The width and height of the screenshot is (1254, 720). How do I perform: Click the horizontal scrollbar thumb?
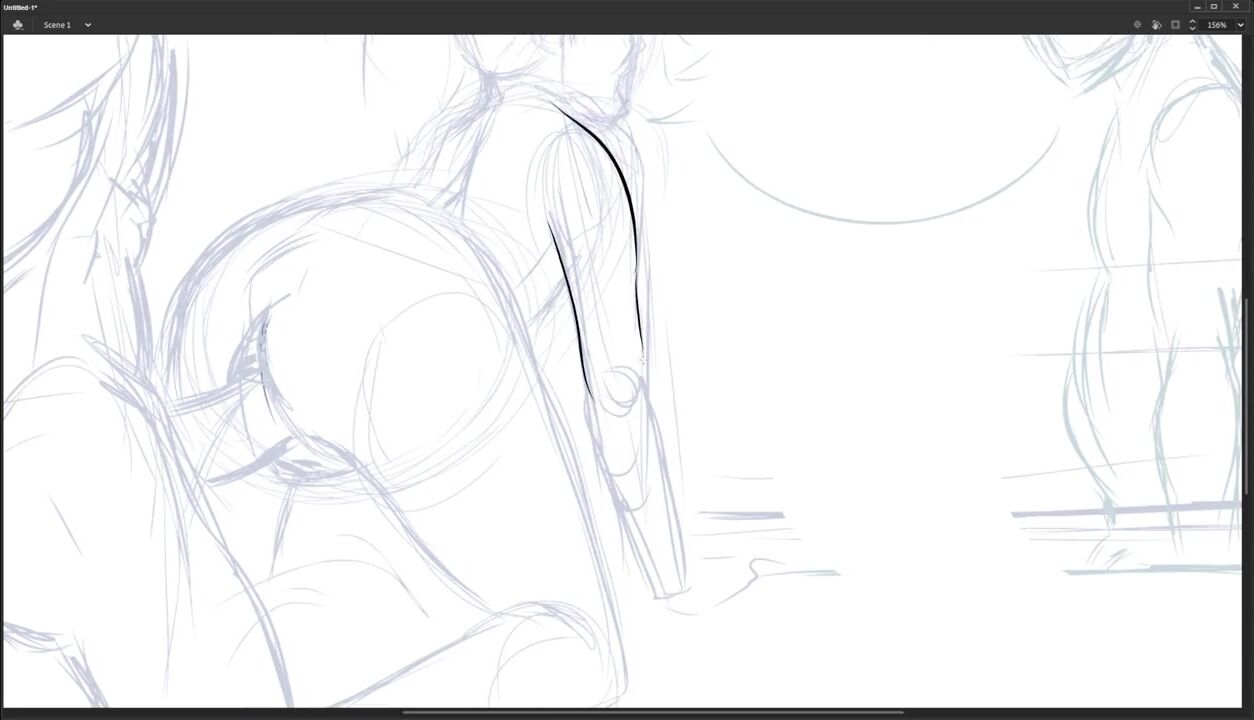click(652, 713)
